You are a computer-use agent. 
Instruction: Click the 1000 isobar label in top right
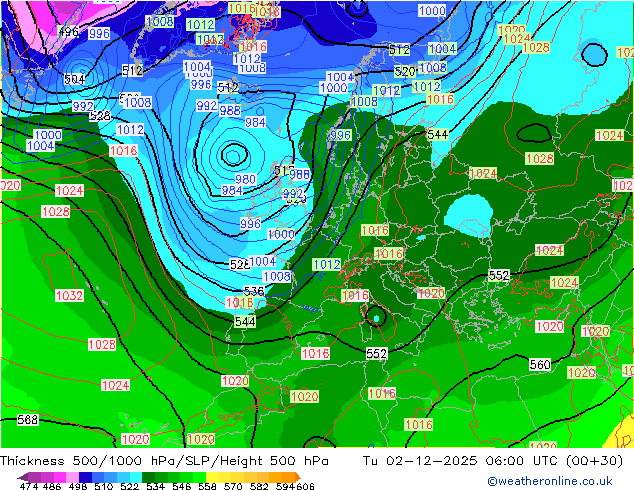coord(432,11)
